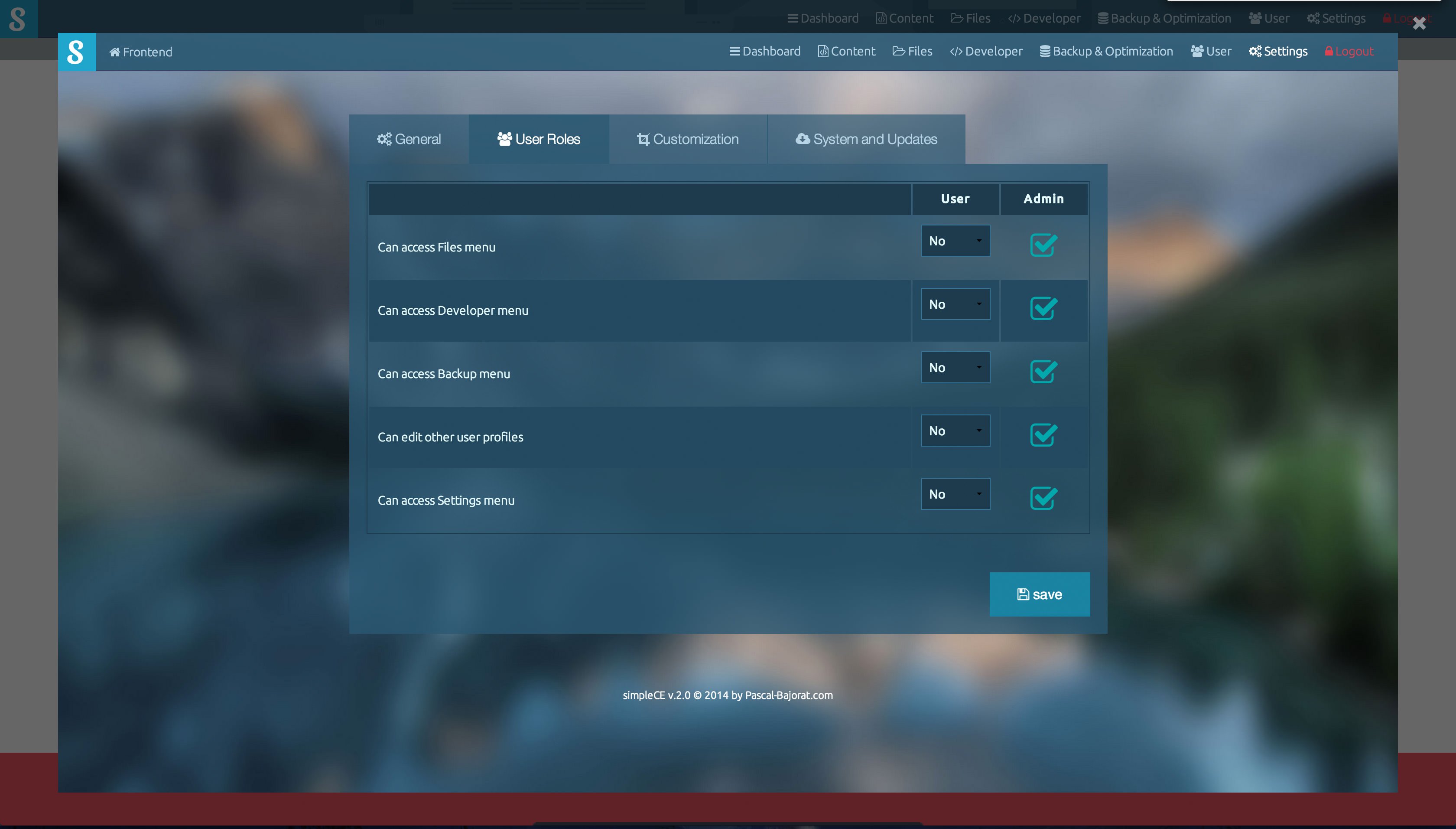Click the save button
This screenshot has width=1456, height=829.
[1039, 594]
